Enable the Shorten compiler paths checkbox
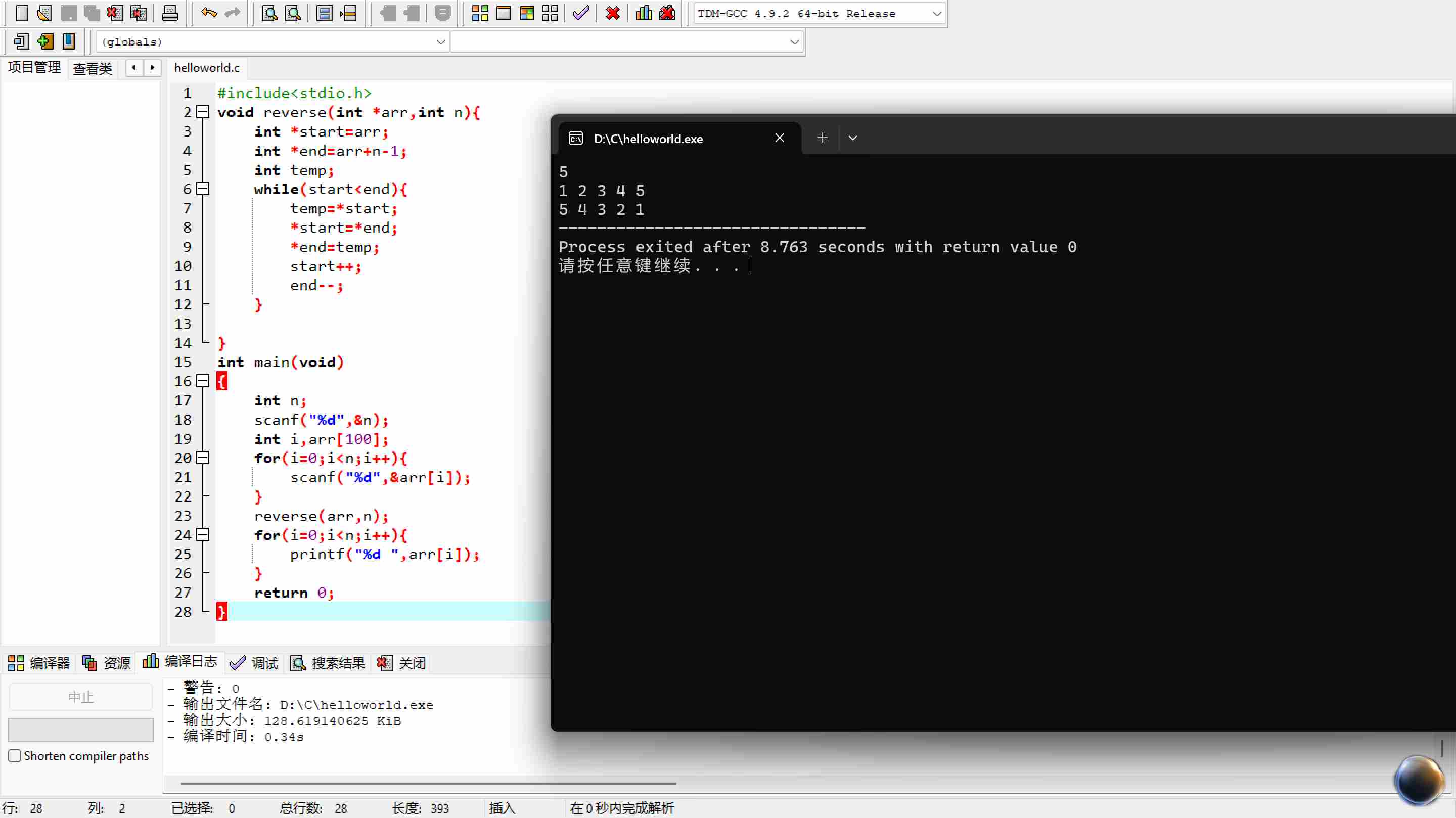Viewport: 1456px width, 818px height. pyautogui.click(x=15, y=756)
